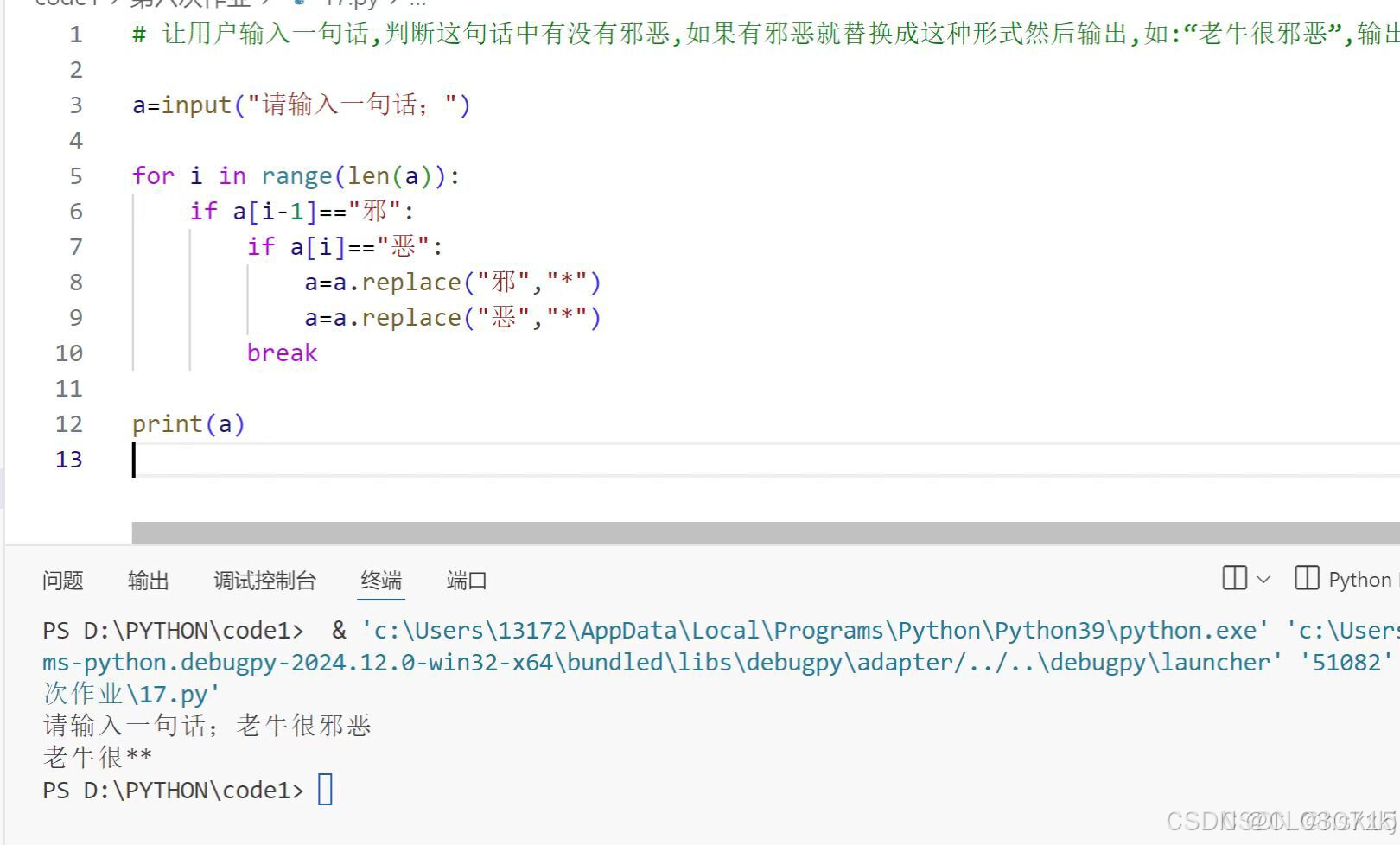Open the 问题 (Problems) panel tab
Viewport: 1400px width, 845px height.
[x=62, y=581]
